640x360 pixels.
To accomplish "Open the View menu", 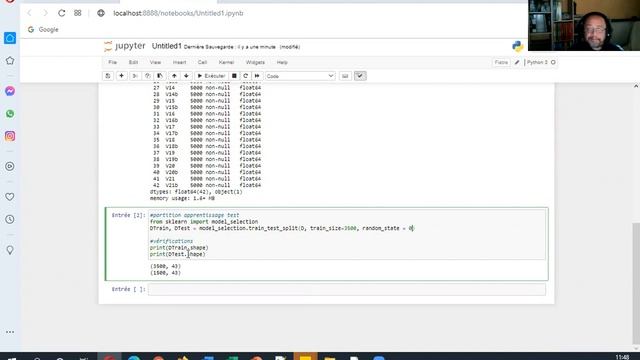I will click(x=156, y=62).
